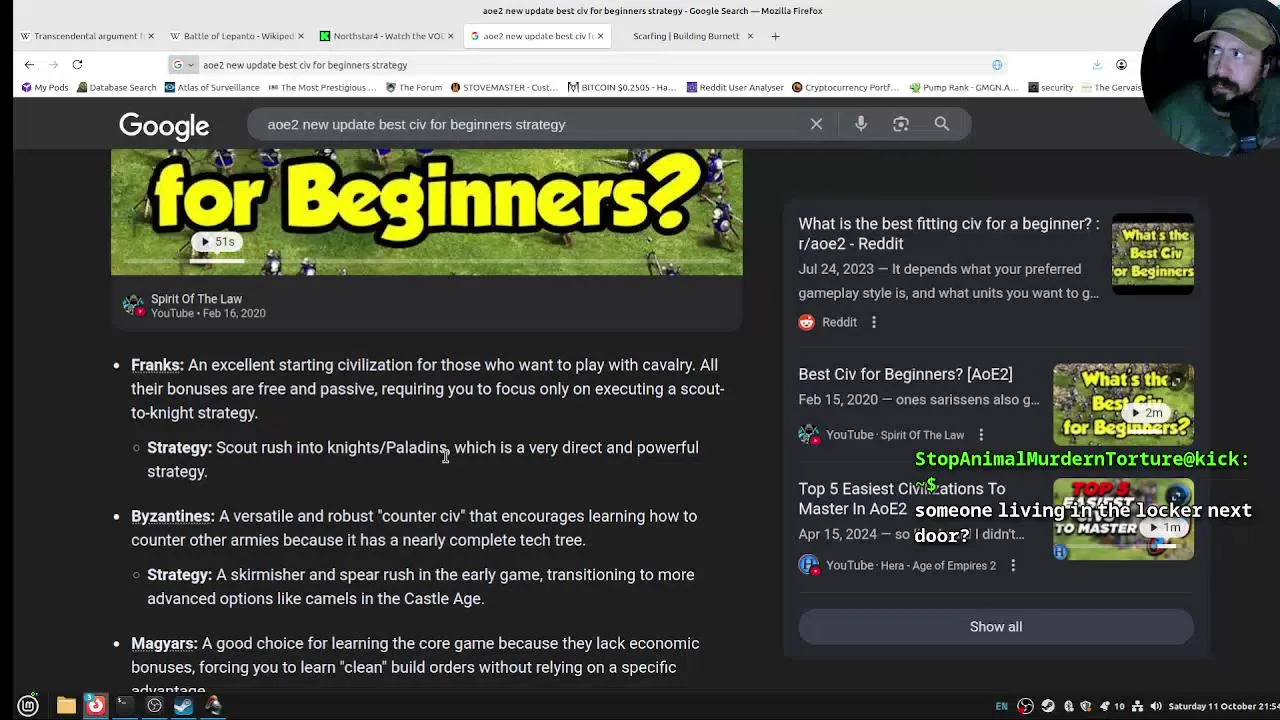Open 'Best Civ for Beginners? [AoE2]' result
Screen dimensions: 1280x720
tap(905, 374)
